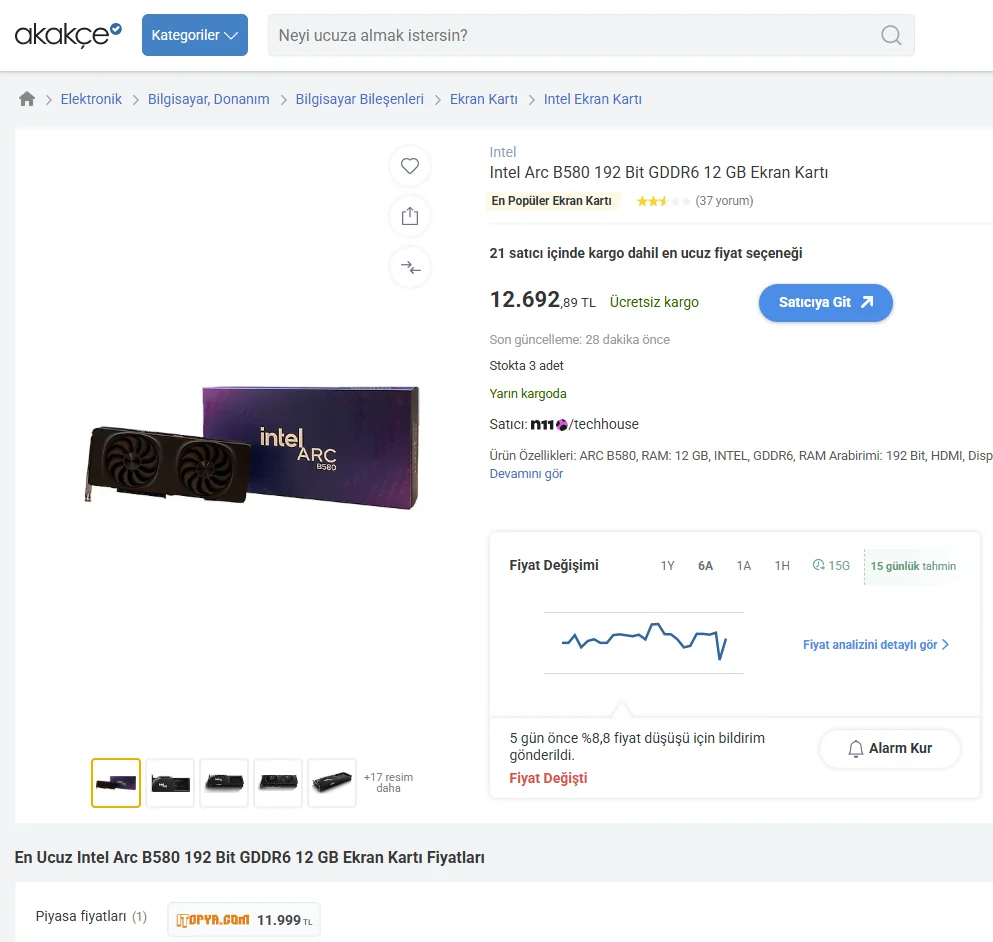
Task: Go to home via breadcrumb house icon
Action: (27, 99)
